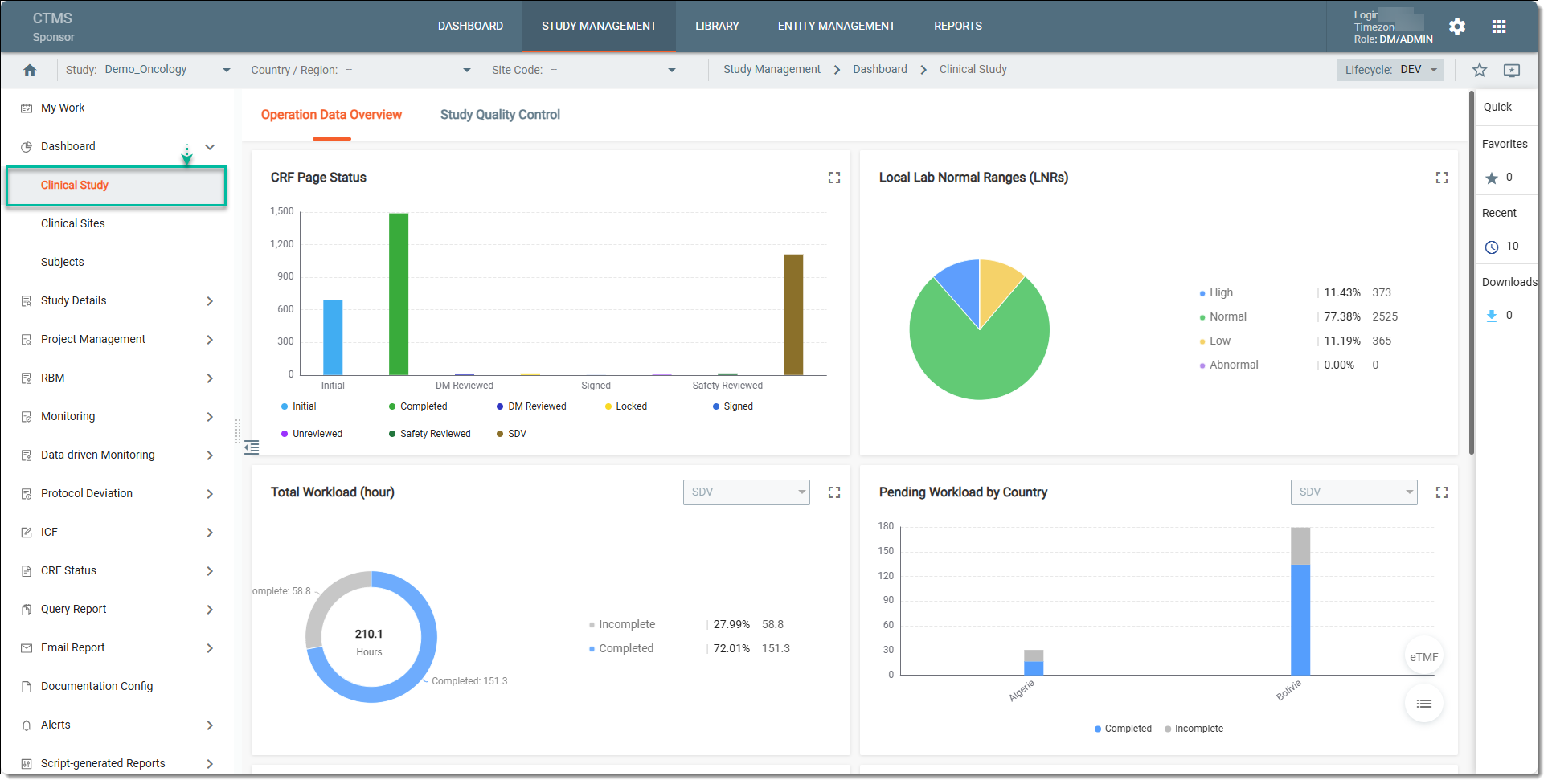The image size is (1548, 784).
Task: Toggle Locked series in CRF legend
Action: tap(627, 406)
